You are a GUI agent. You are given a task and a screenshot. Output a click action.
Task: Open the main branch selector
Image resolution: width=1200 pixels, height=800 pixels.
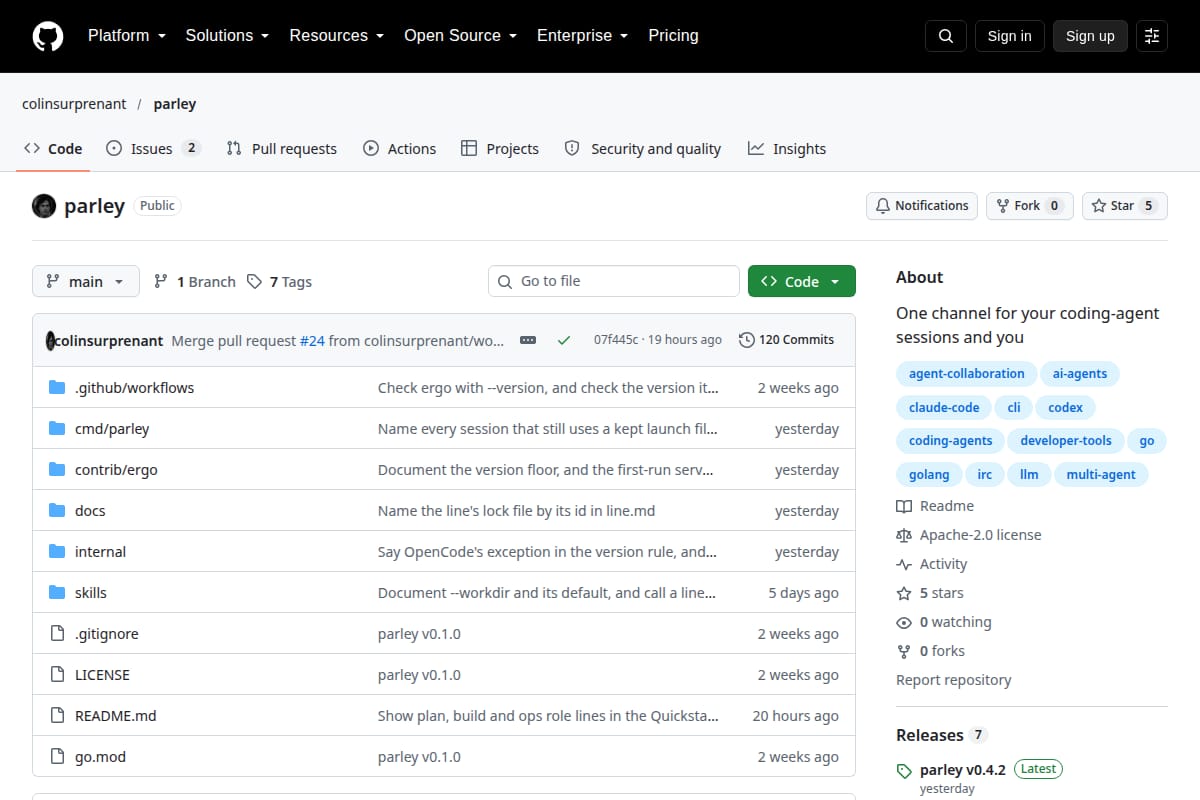(x=86, y=282)
